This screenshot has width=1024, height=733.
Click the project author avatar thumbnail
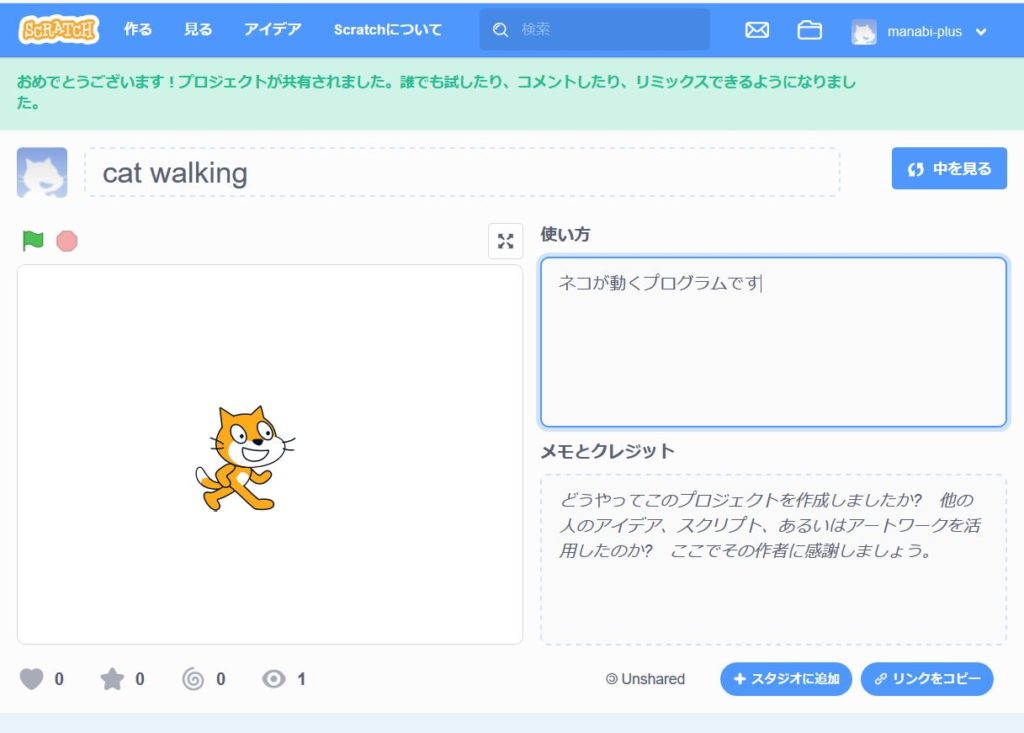pyautogui.click(x=42, y=172)
